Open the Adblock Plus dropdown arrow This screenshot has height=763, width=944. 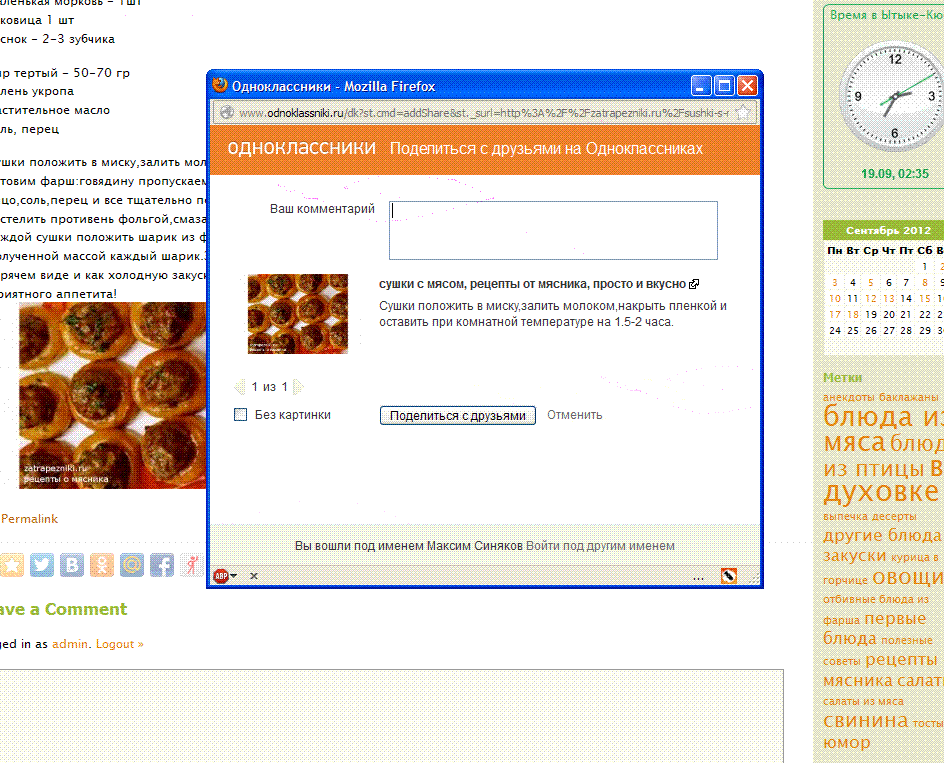point(234,576)
